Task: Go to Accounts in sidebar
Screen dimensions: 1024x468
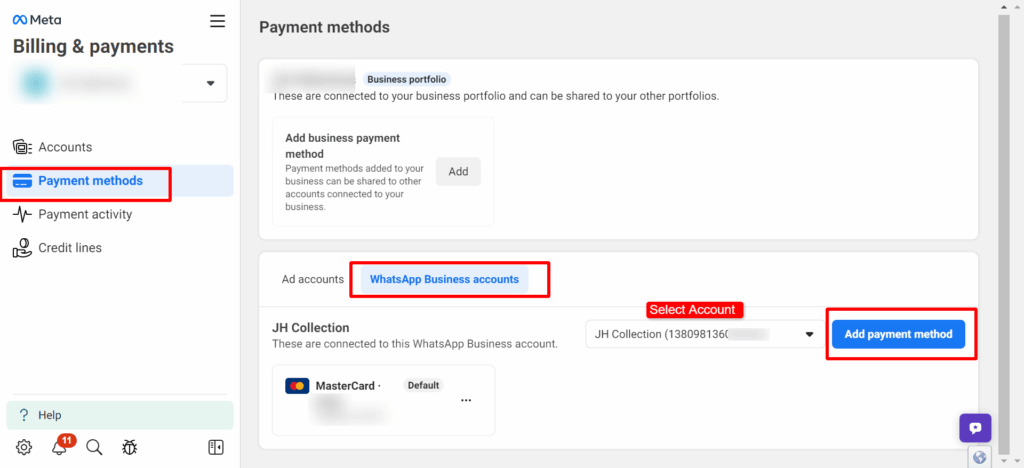Action: click(65, 147)
